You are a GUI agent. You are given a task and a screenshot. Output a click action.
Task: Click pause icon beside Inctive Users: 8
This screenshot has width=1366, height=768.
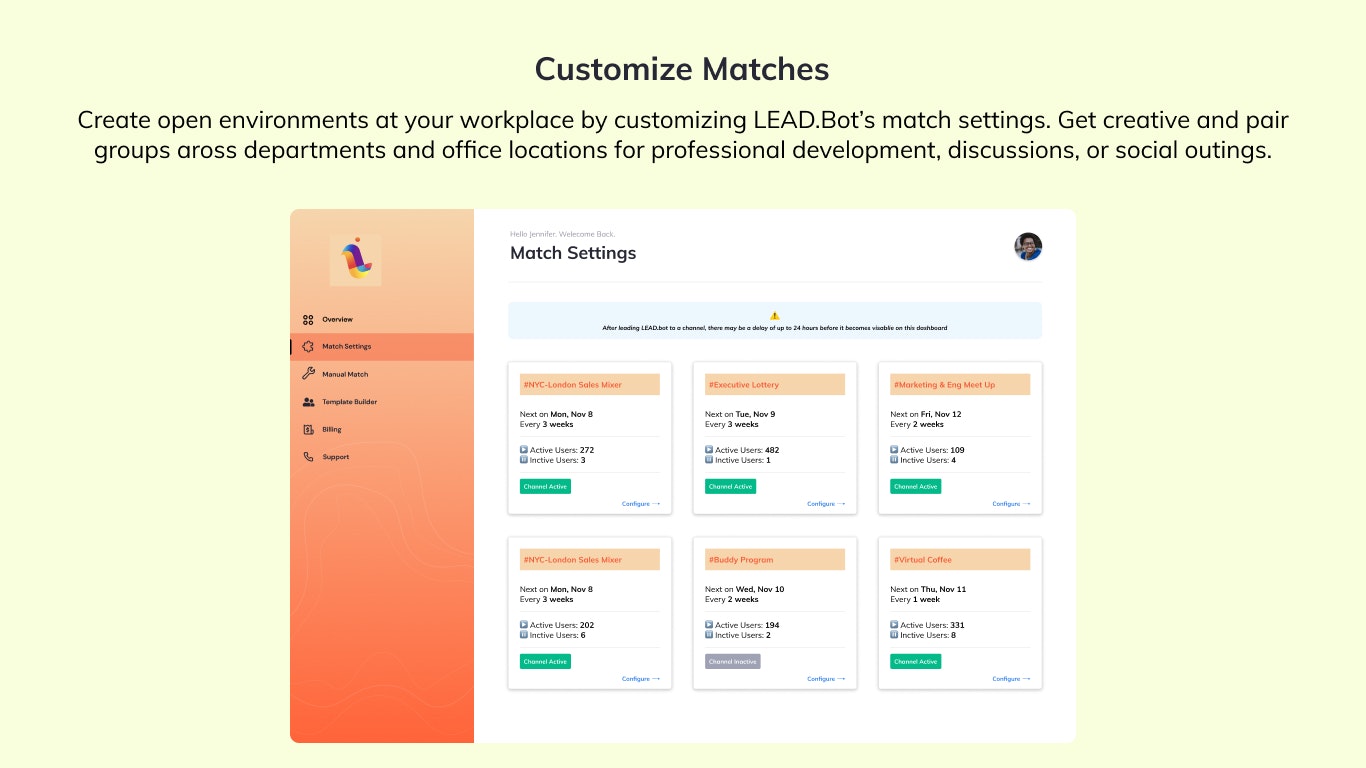[894, 635]
